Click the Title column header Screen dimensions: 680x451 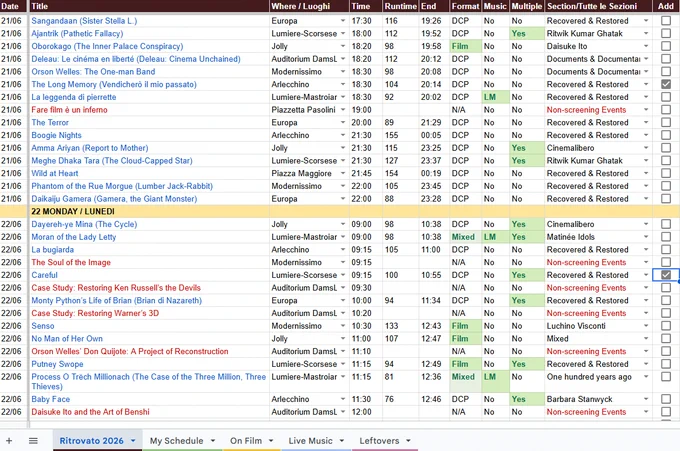(149, 6)
